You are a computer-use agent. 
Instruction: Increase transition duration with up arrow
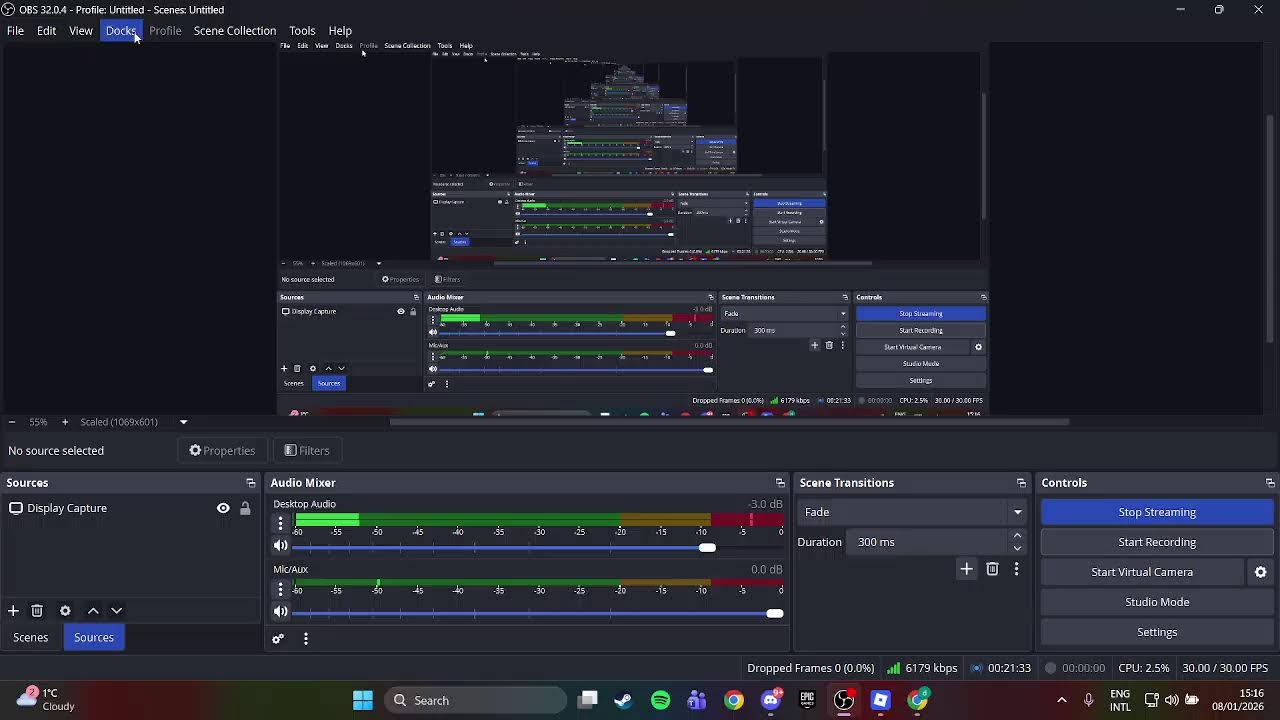[1017, 536]
